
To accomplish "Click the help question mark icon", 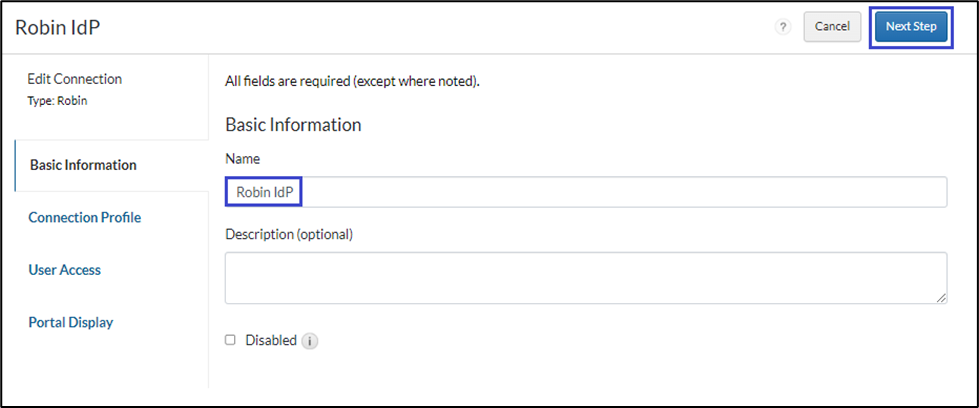I will [783, 27].
